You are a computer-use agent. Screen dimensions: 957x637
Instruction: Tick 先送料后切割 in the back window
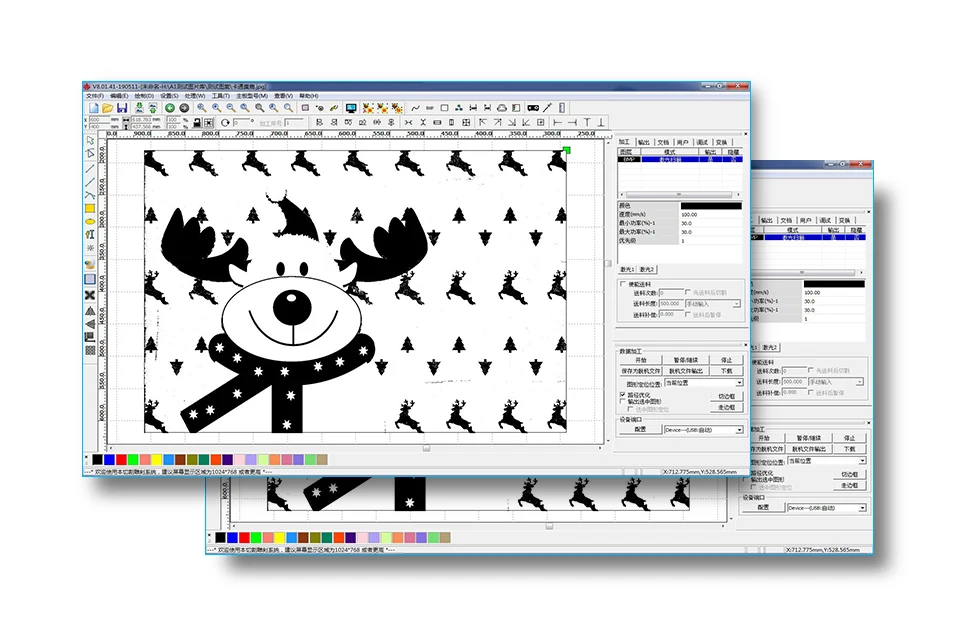coord(811,371)
